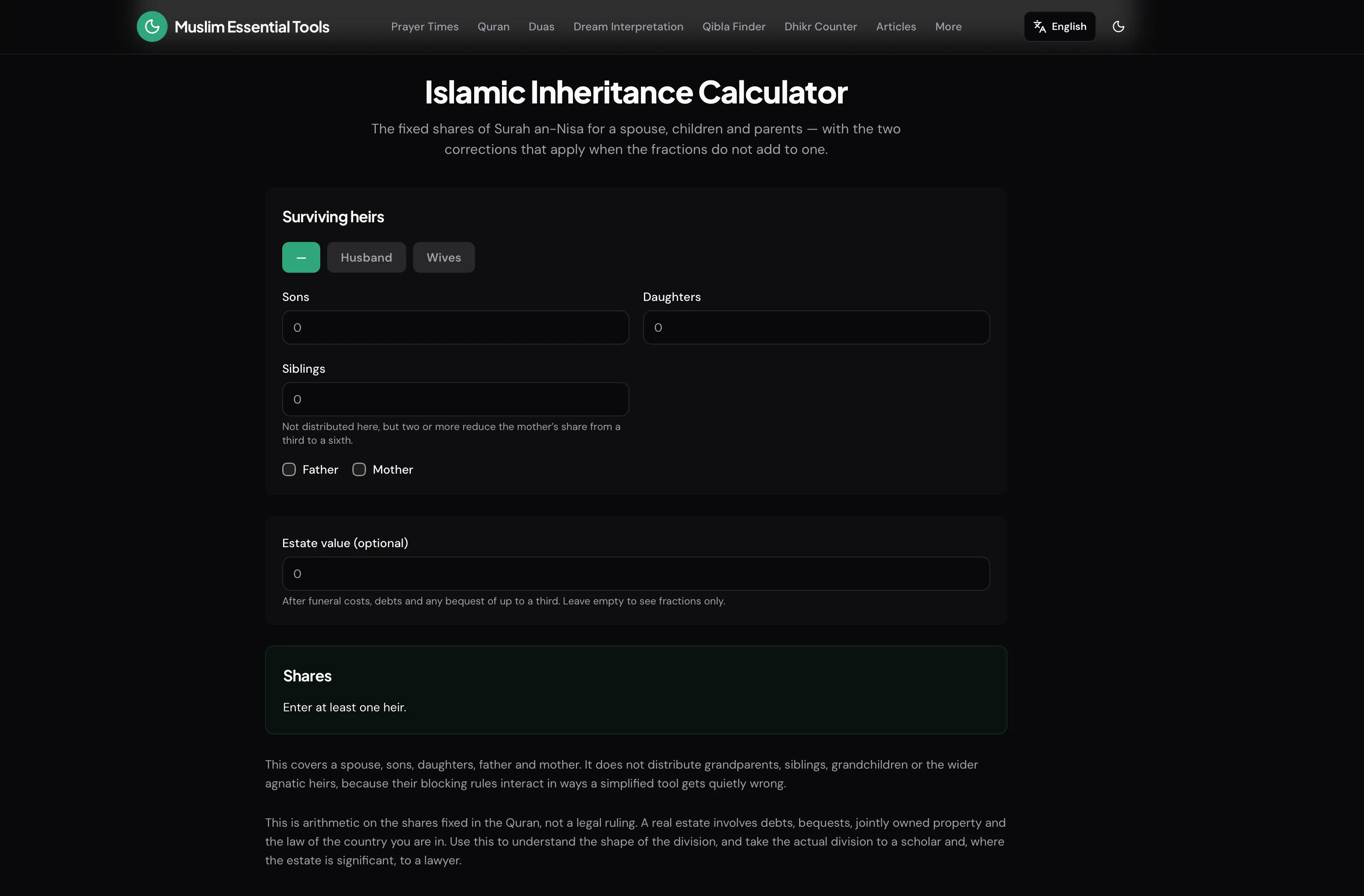The height and width of the screenshot is (896, 1364).
Task: Click the green crescent moon logo icon
Action: click(152, 27)
